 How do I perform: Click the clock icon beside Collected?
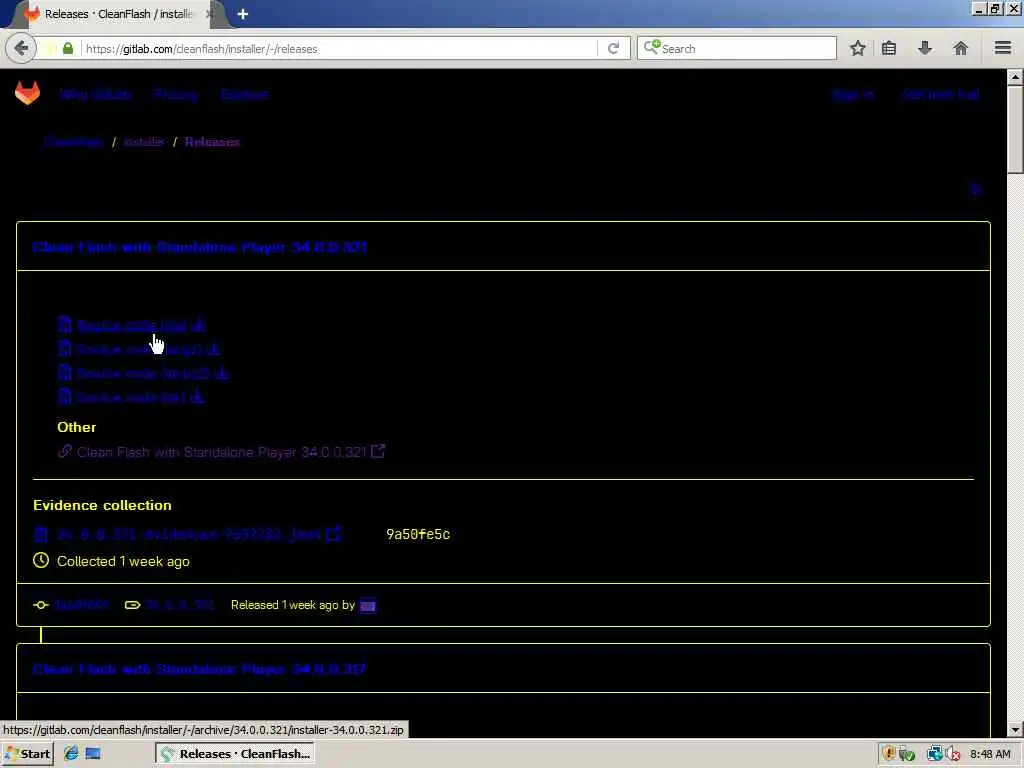pos(41,560)
